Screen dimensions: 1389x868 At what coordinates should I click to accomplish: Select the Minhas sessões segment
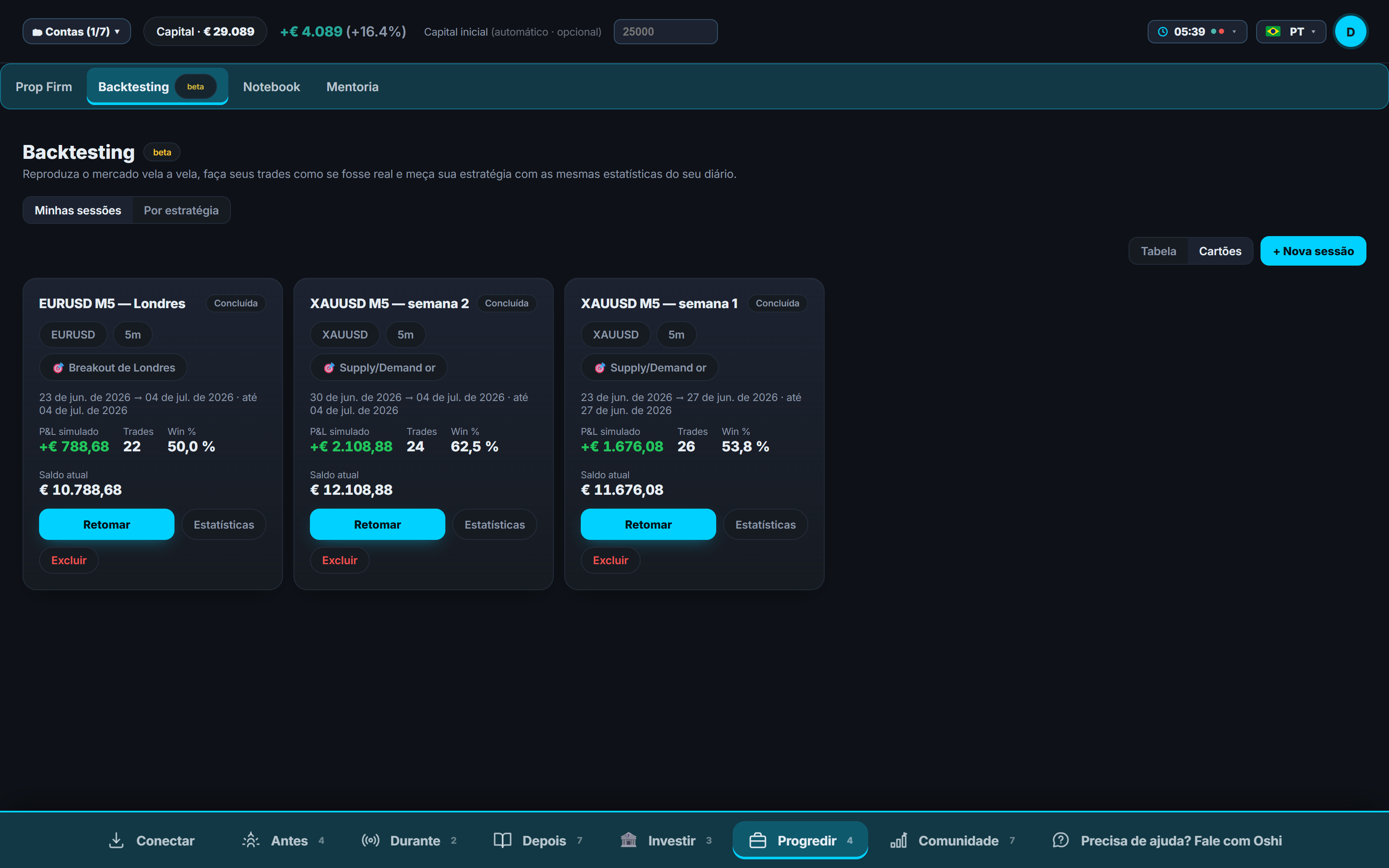pyautogui.click(x=78, y=210)
